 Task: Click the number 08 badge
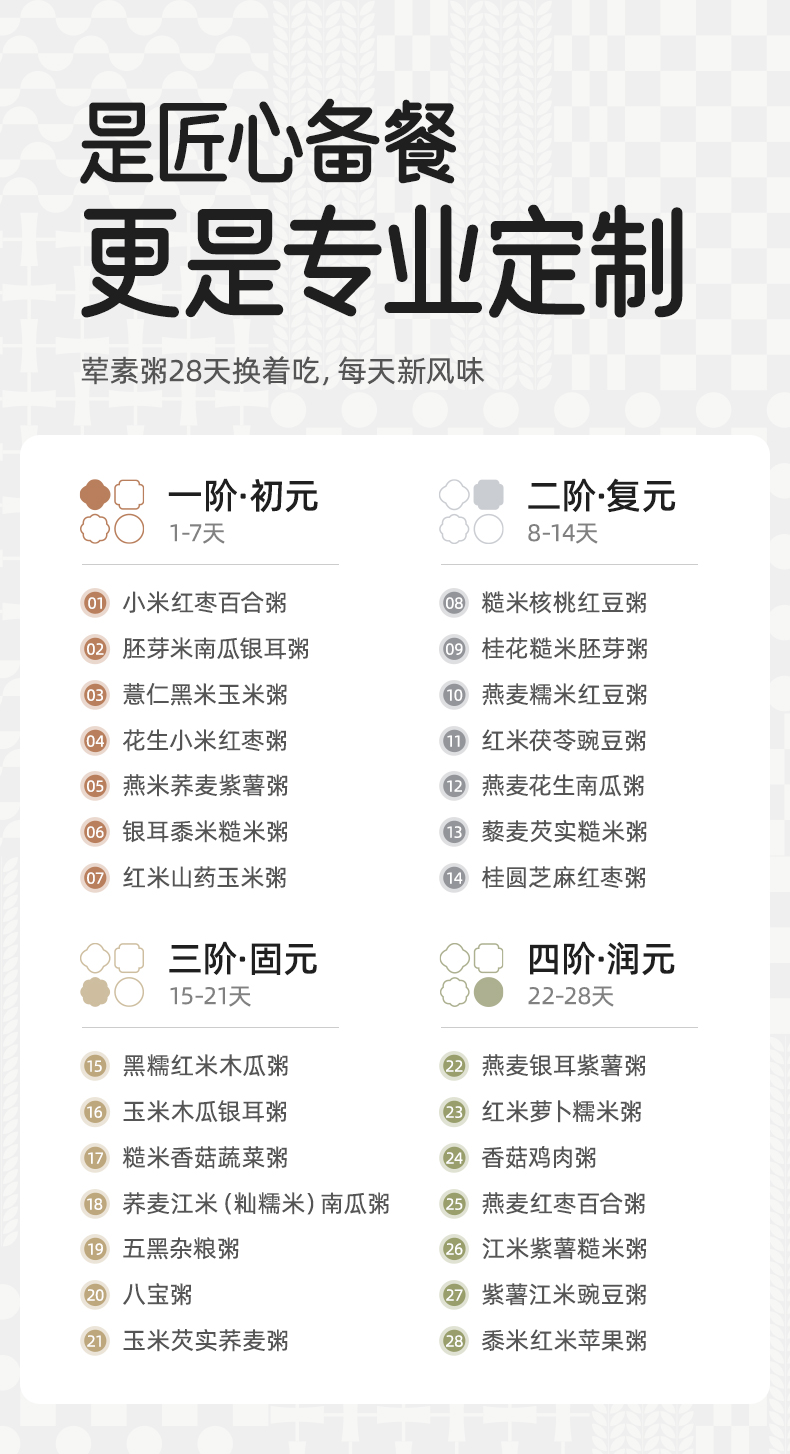tap(454, 603)
